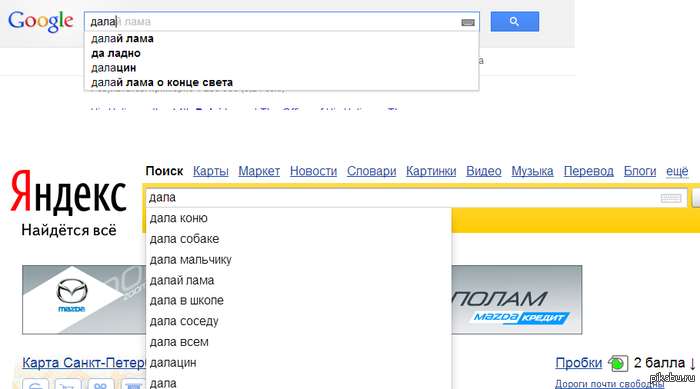700x389 pixels.
Task: Click the "2 балла" traffic score
Action: pyautogui.click(x=659, y=363)
